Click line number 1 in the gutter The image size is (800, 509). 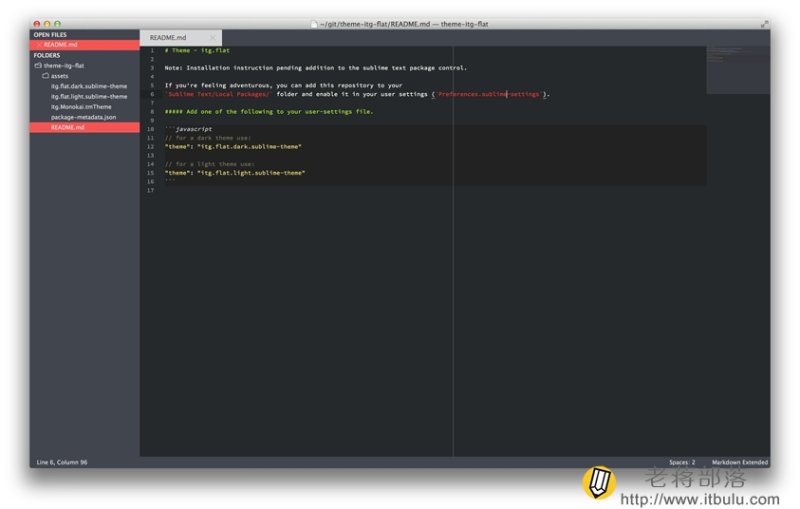tap(152, 50)
